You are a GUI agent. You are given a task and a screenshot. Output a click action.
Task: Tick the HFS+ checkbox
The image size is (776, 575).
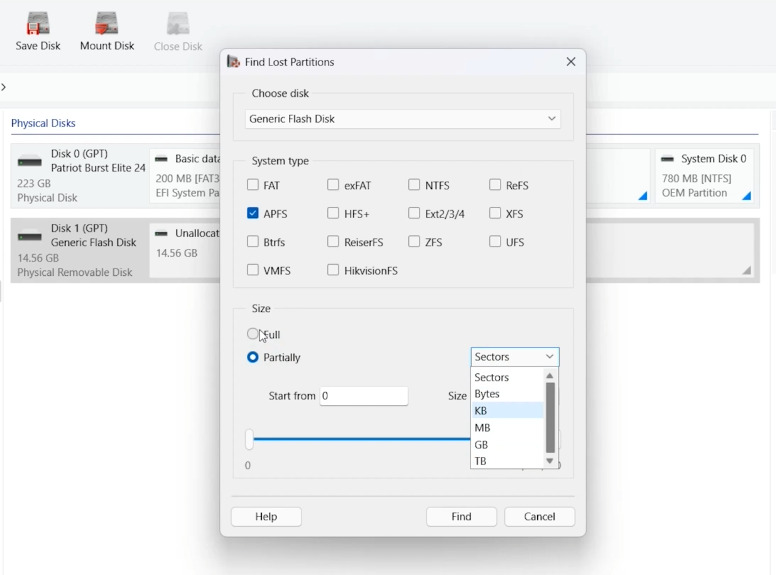tap(333, 213)
